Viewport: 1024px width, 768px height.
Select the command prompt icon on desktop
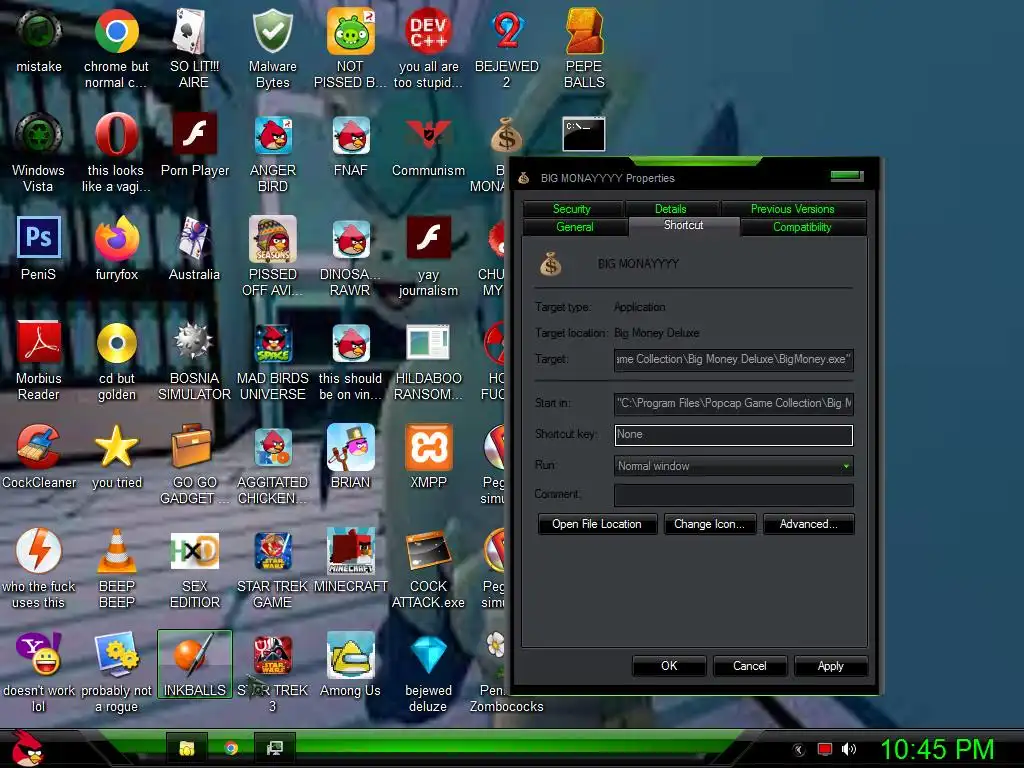pos(584,134)
